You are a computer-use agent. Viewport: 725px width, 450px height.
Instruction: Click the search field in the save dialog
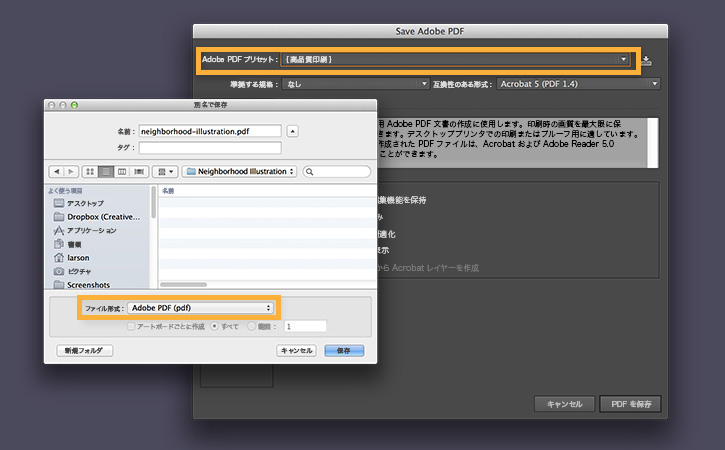[x=337, y=172]
